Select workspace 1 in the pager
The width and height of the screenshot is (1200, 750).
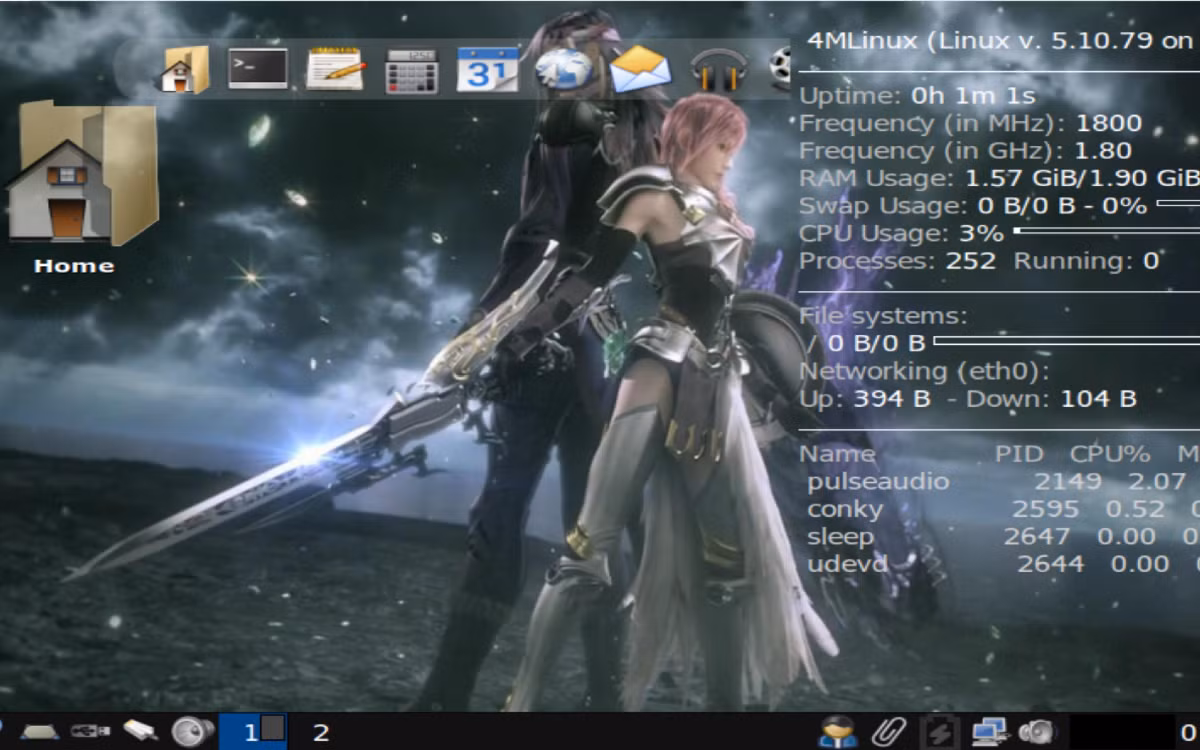click(253, 732)
